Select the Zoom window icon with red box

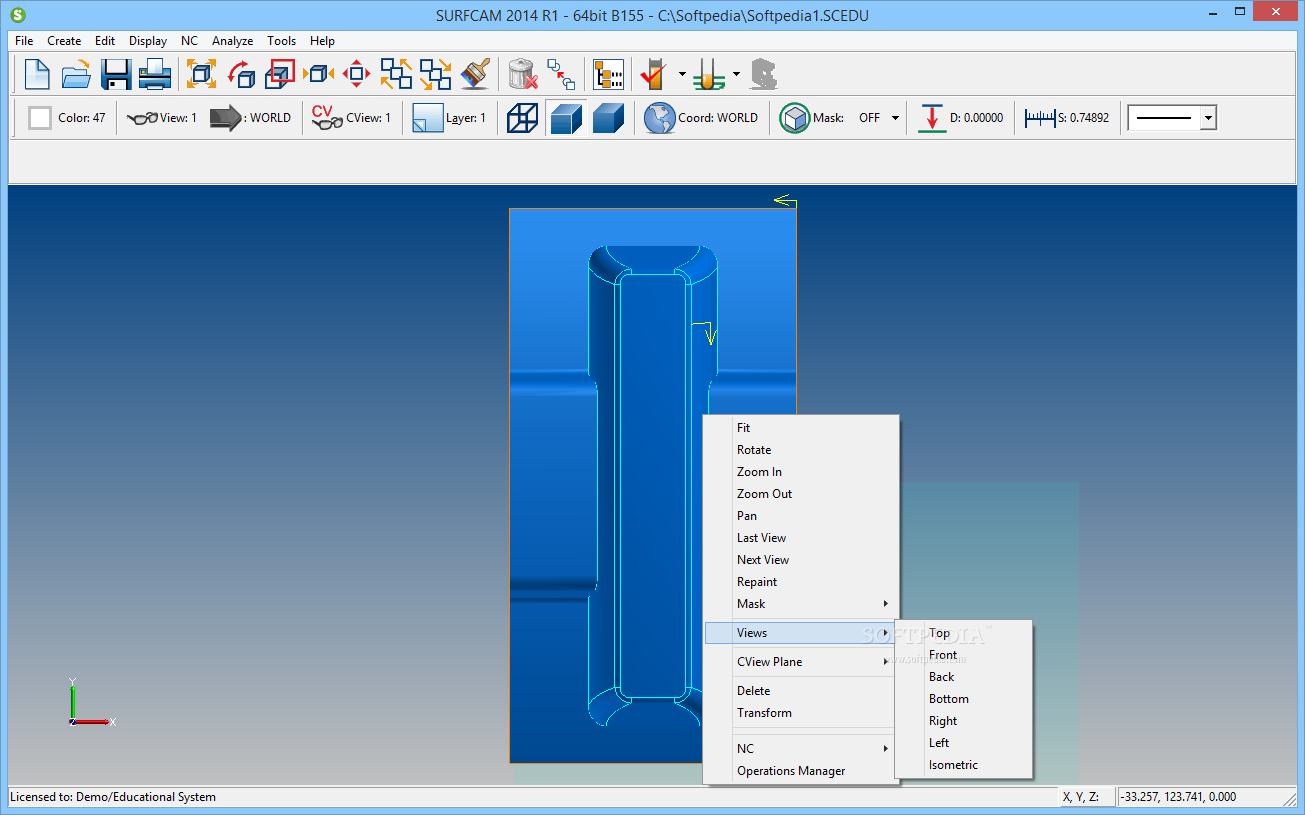[280, 74]
